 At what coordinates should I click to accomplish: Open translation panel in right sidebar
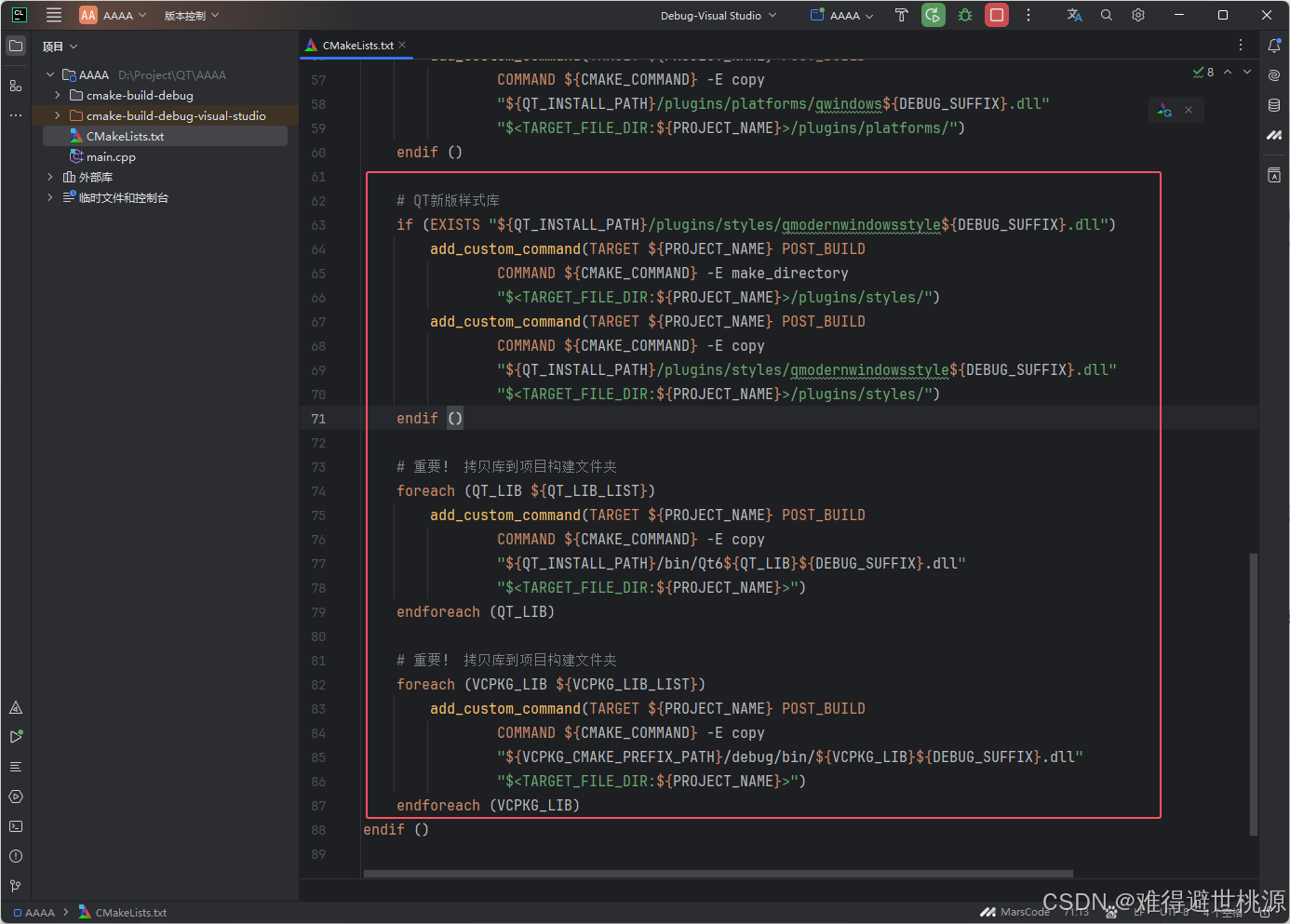tap(1274, 175)
